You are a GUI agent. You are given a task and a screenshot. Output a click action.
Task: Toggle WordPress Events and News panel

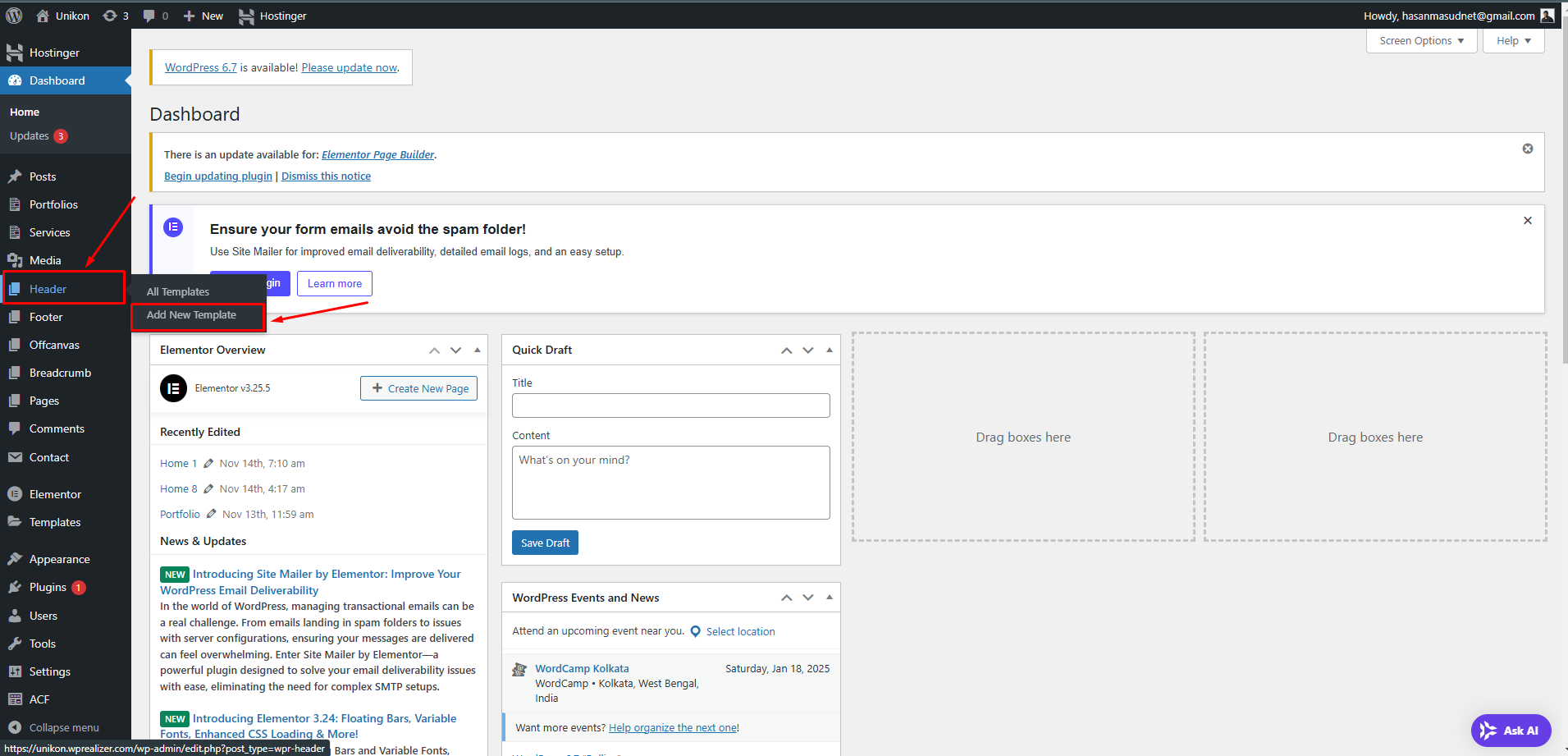829,598
